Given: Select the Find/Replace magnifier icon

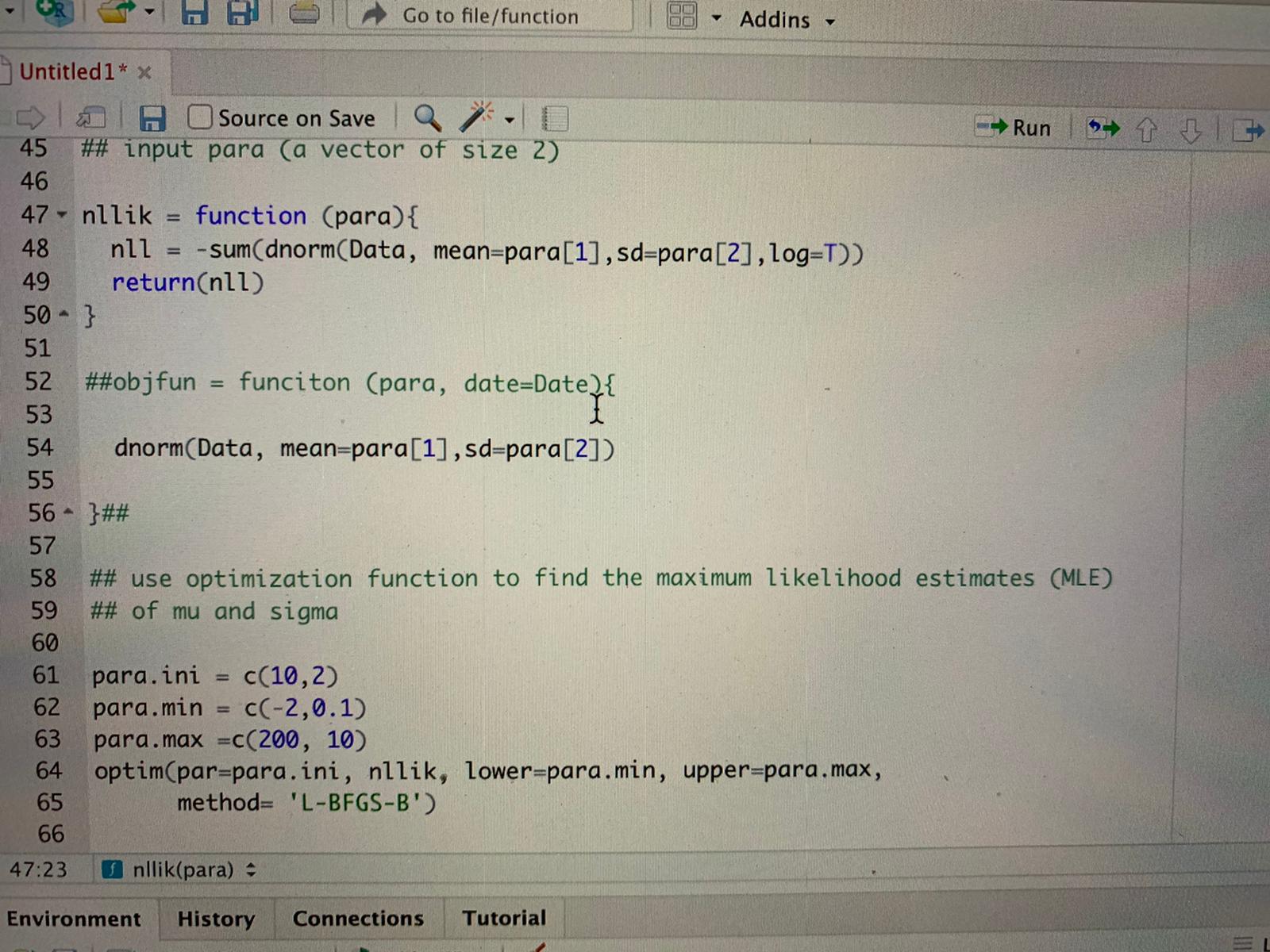Looking at the screenshot, I should (x=427, y=117).
